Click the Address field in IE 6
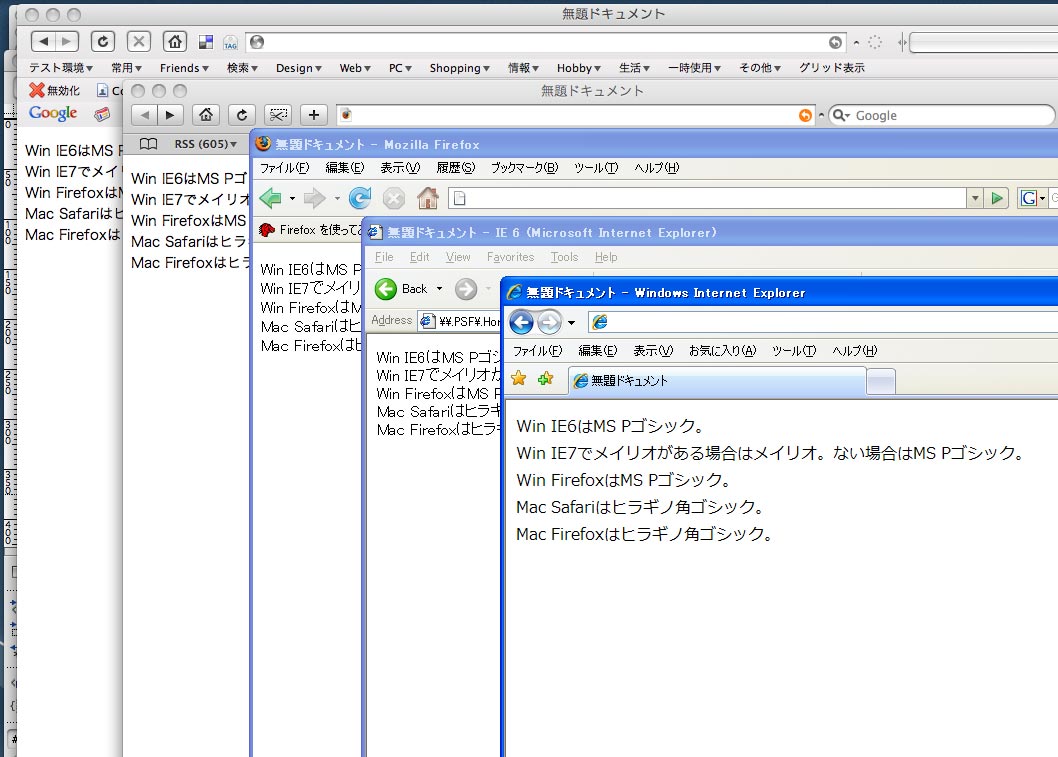The height and width of the screenshot is (757, 1058). [x=460, y=321]
